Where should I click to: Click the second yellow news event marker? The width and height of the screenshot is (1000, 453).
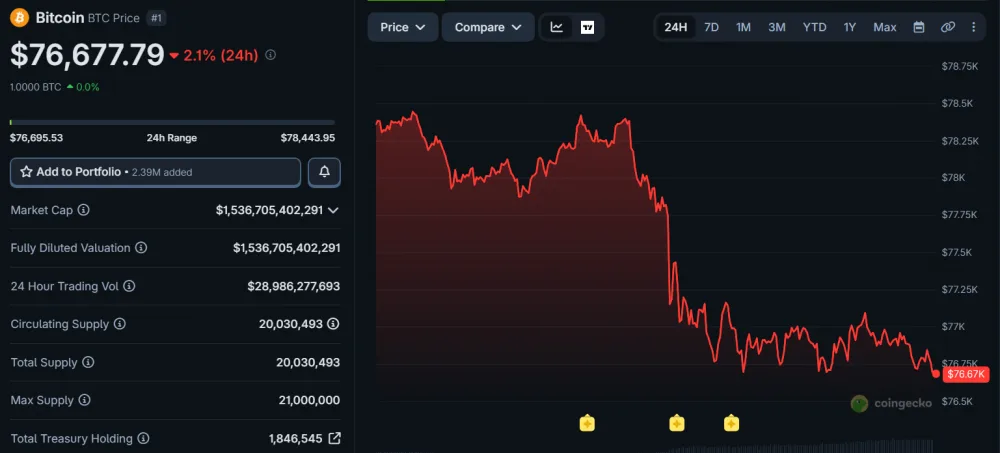677,423
